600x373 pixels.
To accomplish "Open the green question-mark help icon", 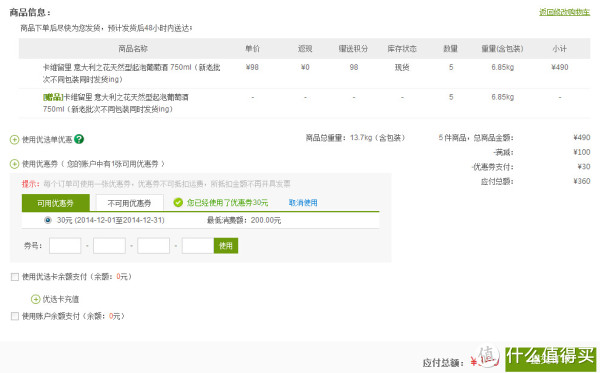I will pyautogui.click(x=79, y=139).
